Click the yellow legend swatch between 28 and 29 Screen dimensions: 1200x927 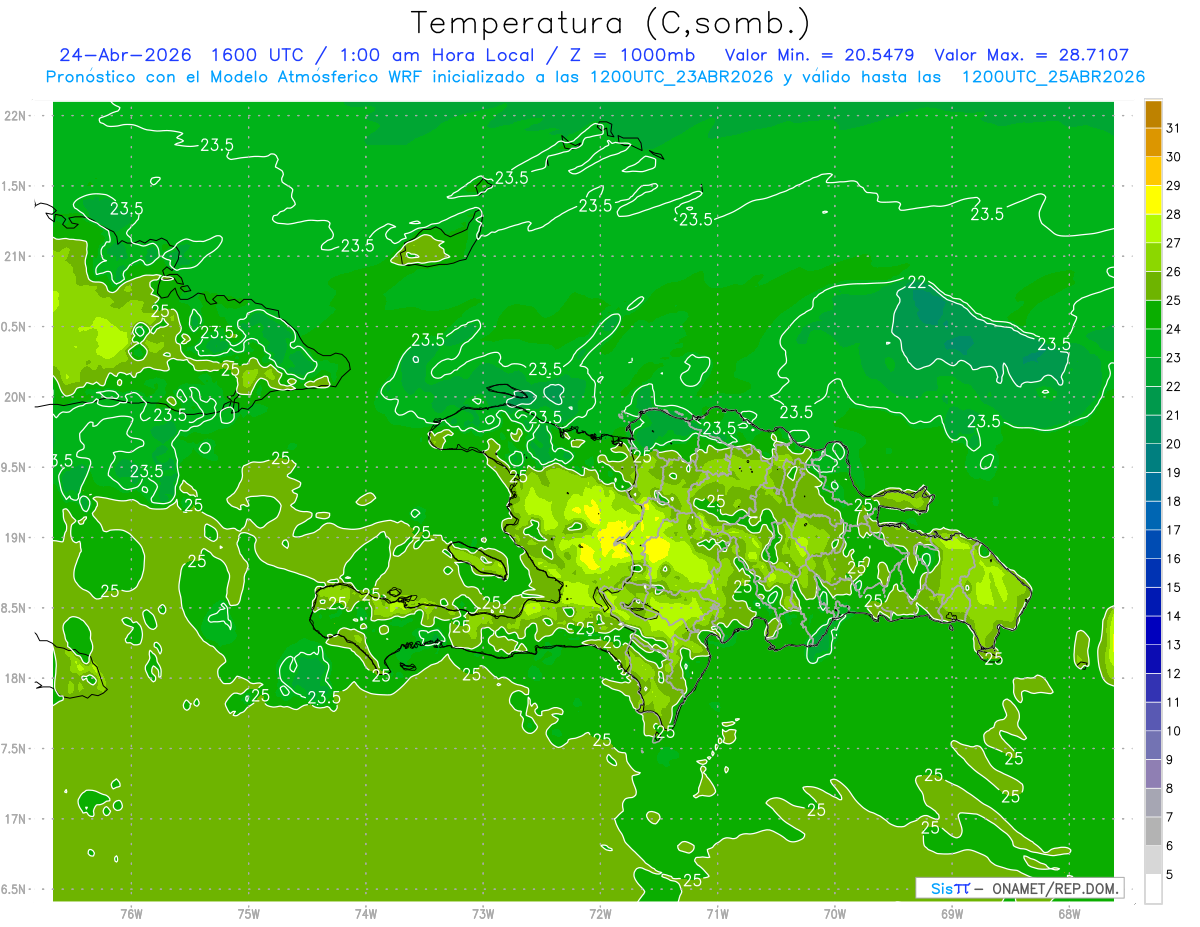pyautogui.click(x=1153, y=200)
